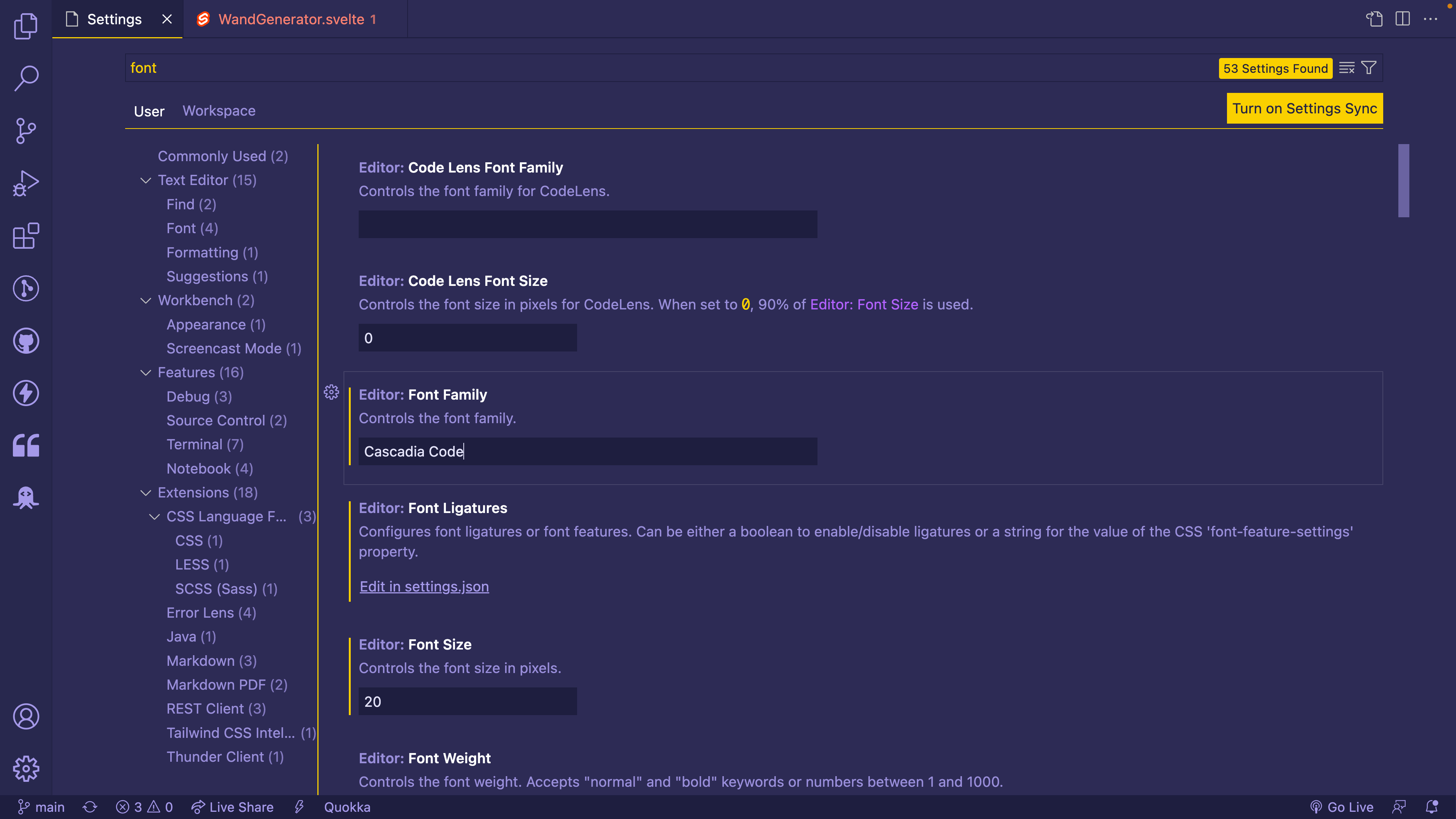The width and height of the screenshot is (1456, 819).
Task: Switch to WandGenerator.svelte tab
Action: tap(295, 19)
